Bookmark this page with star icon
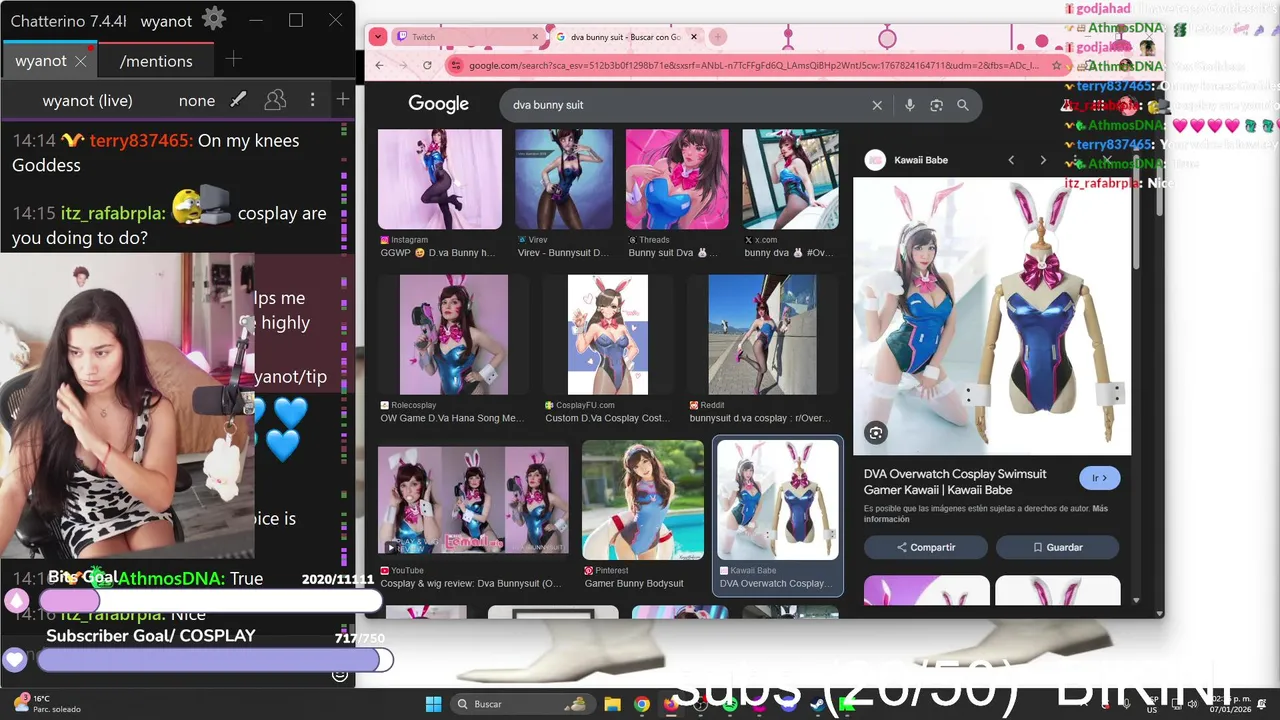 1057,65
